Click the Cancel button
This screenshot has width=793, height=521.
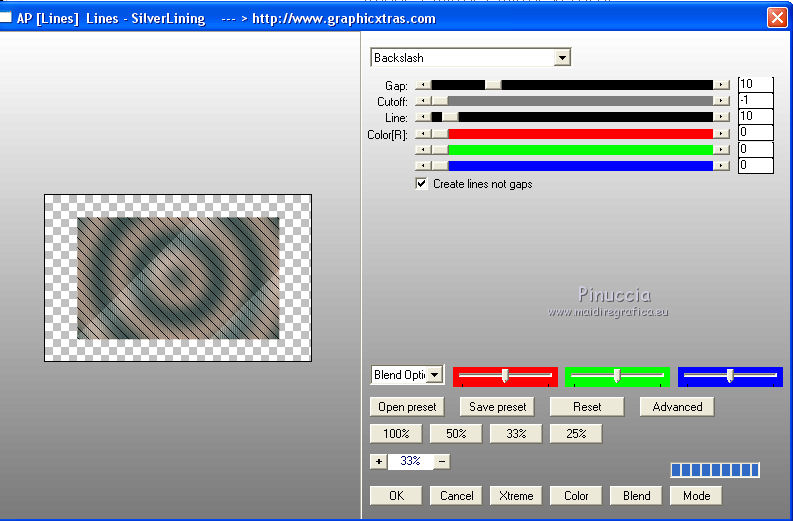(456, 496)
